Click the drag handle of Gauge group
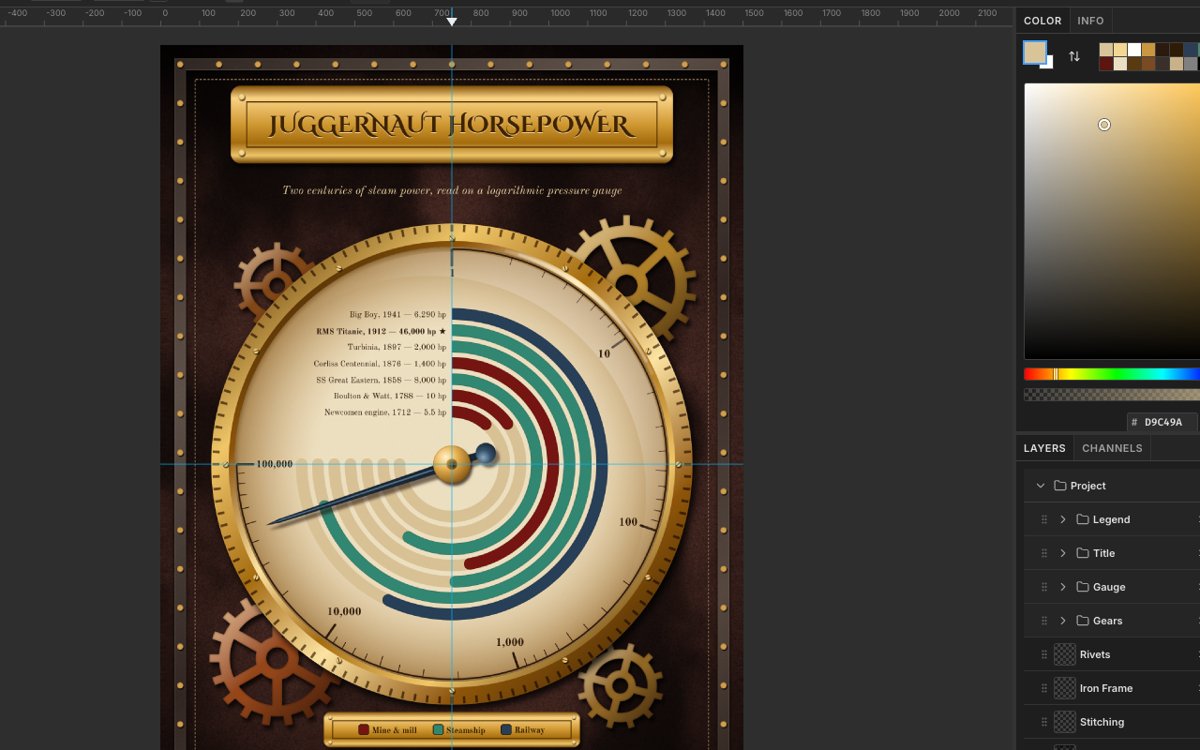1200x750 pixels. pyautogui.click(x=1044, y=587)
